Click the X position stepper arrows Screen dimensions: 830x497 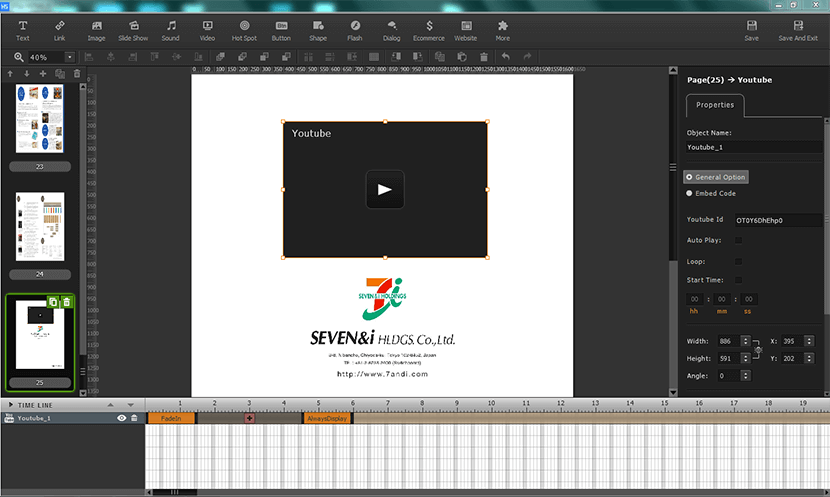pyautogui.click(x=809, y=341)
